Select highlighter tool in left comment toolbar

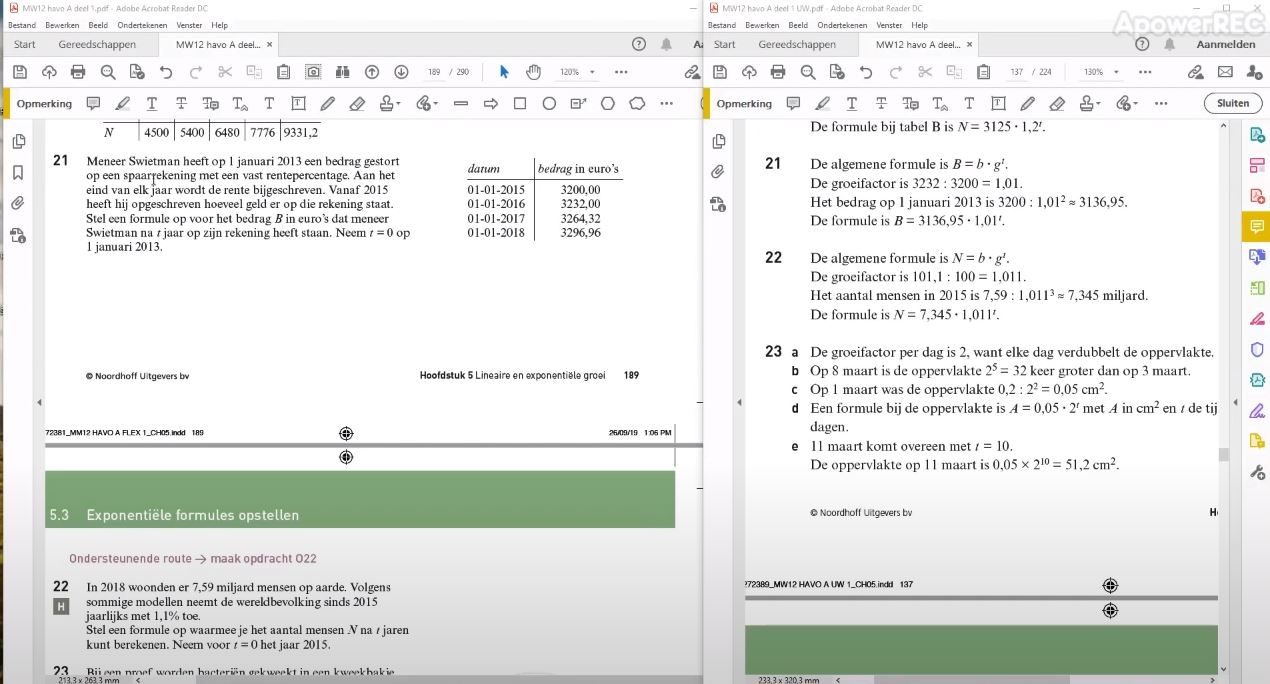[x=123, y=103]
